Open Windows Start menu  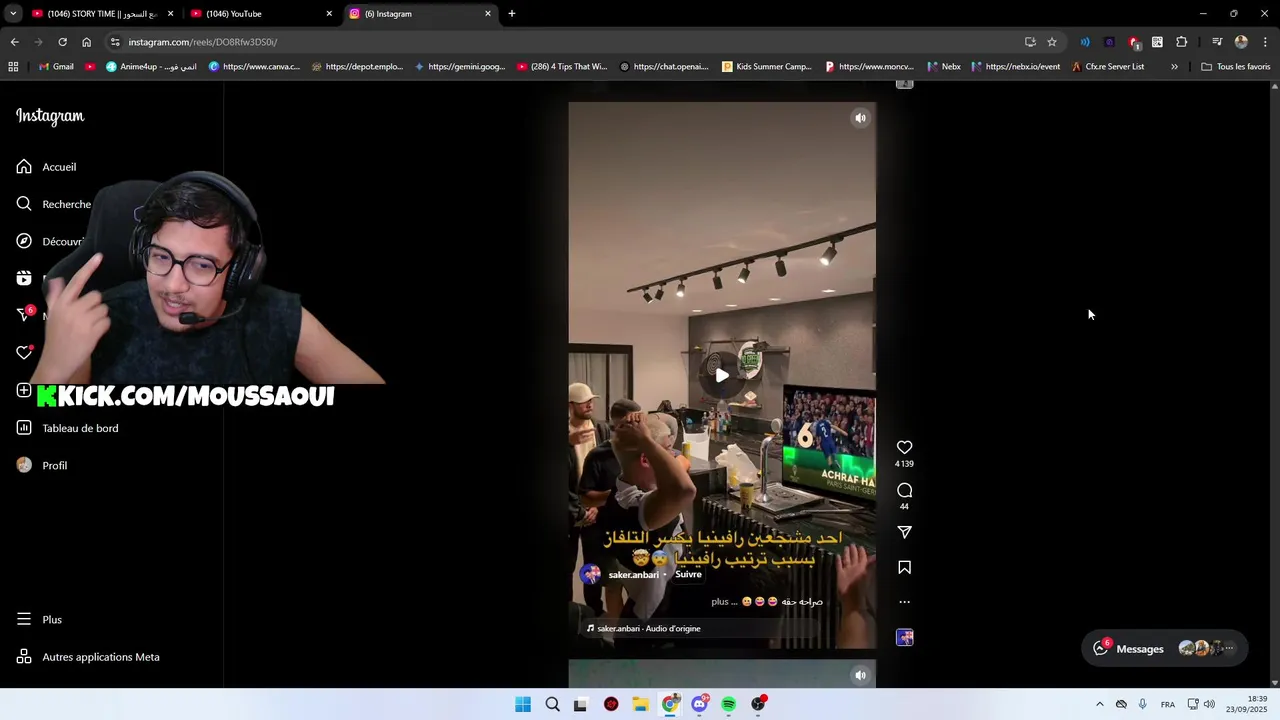coord(523,704)
